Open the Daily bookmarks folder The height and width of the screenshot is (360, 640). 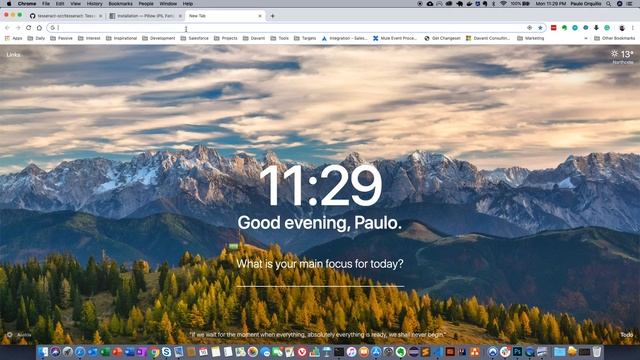(36, 38)
